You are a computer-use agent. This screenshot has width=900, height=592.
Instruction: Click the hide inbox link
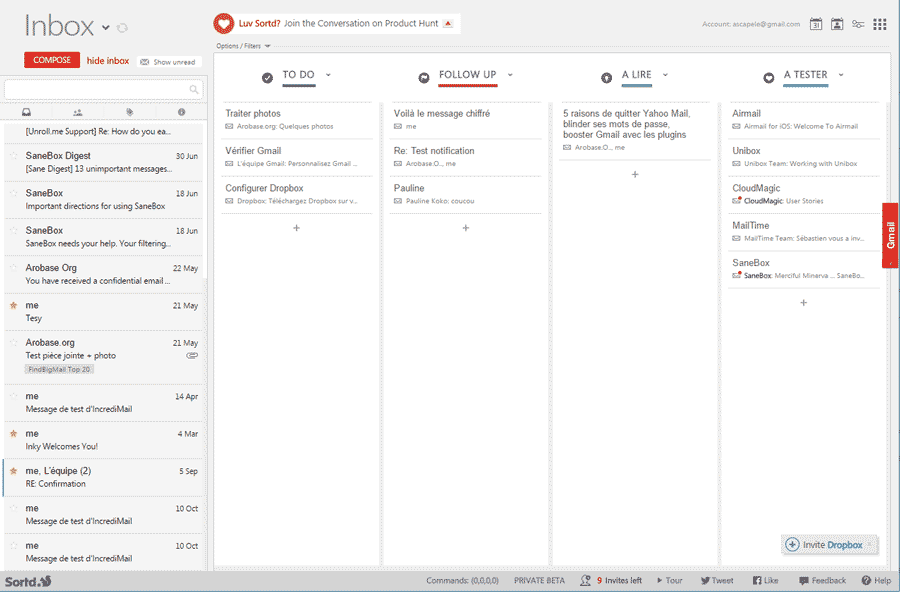coord(108,60)
